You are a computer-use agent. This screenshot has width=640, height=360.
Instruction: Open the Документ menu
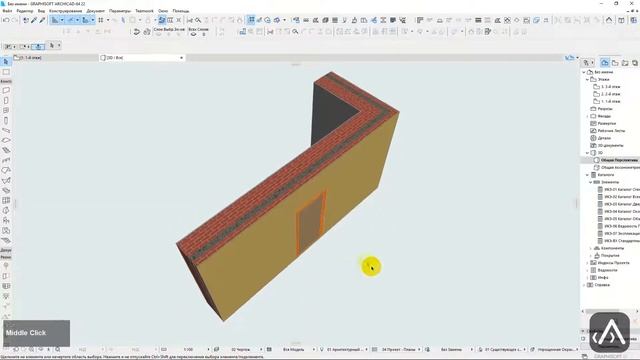pos(96,11)
